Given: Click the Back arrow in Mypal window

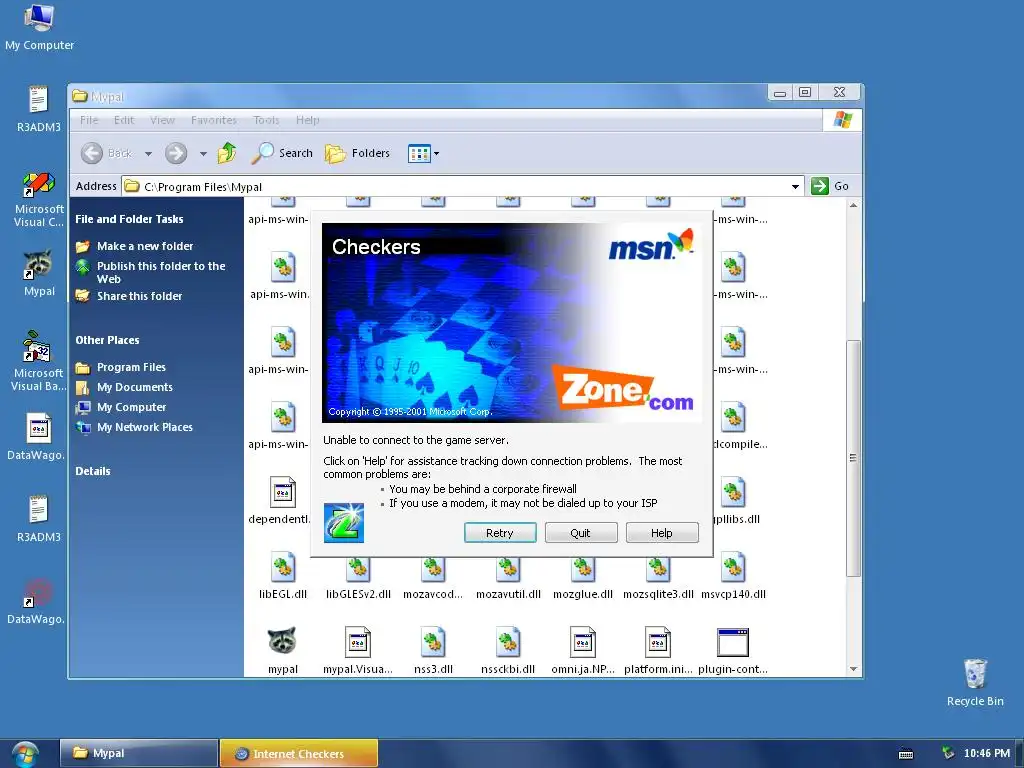Looking at the screenshot, I should pos(92,153).
